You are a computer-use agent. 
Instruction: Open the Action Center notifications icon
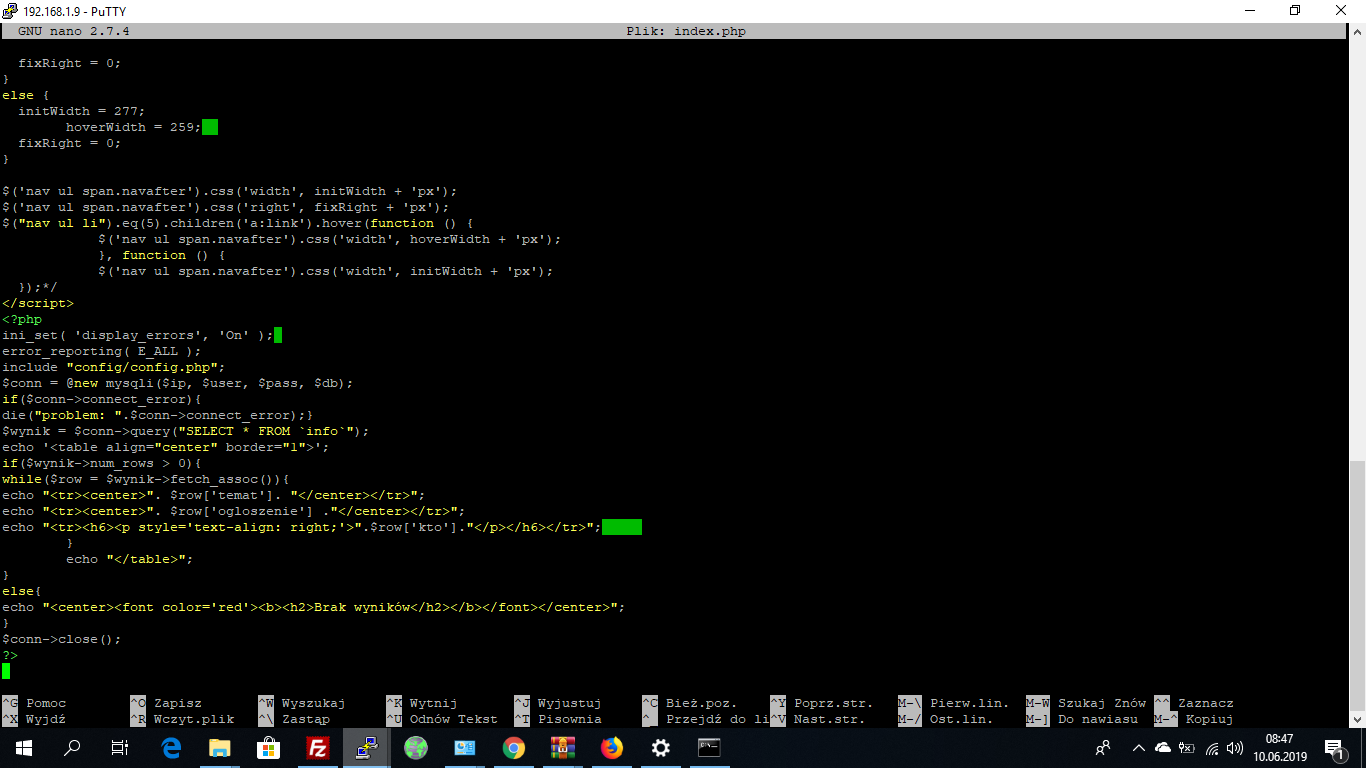[x=1334, y=748]
